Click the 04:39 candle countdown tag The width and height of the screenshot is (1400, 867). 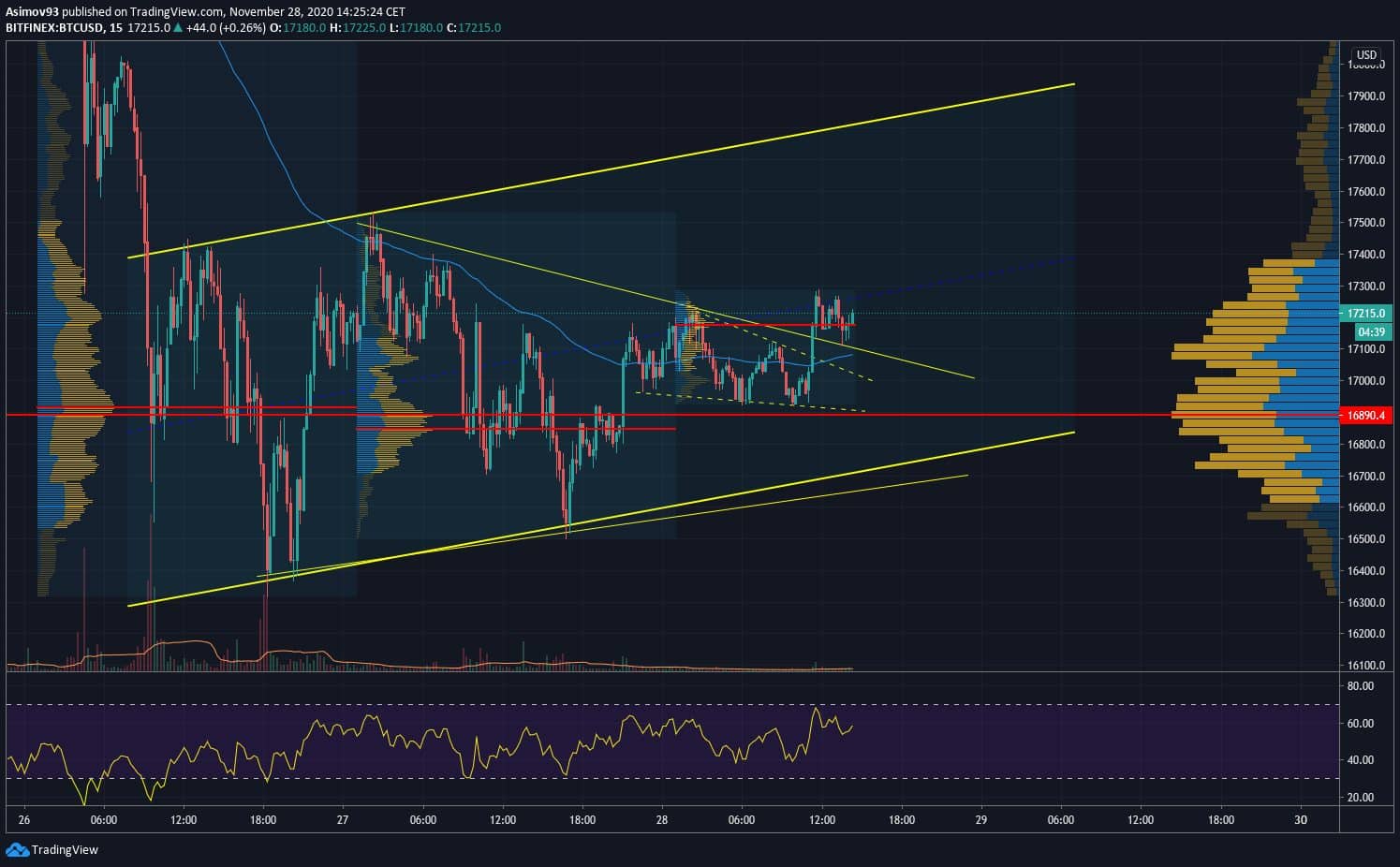pyautogui.click(x=1373, y=332)
